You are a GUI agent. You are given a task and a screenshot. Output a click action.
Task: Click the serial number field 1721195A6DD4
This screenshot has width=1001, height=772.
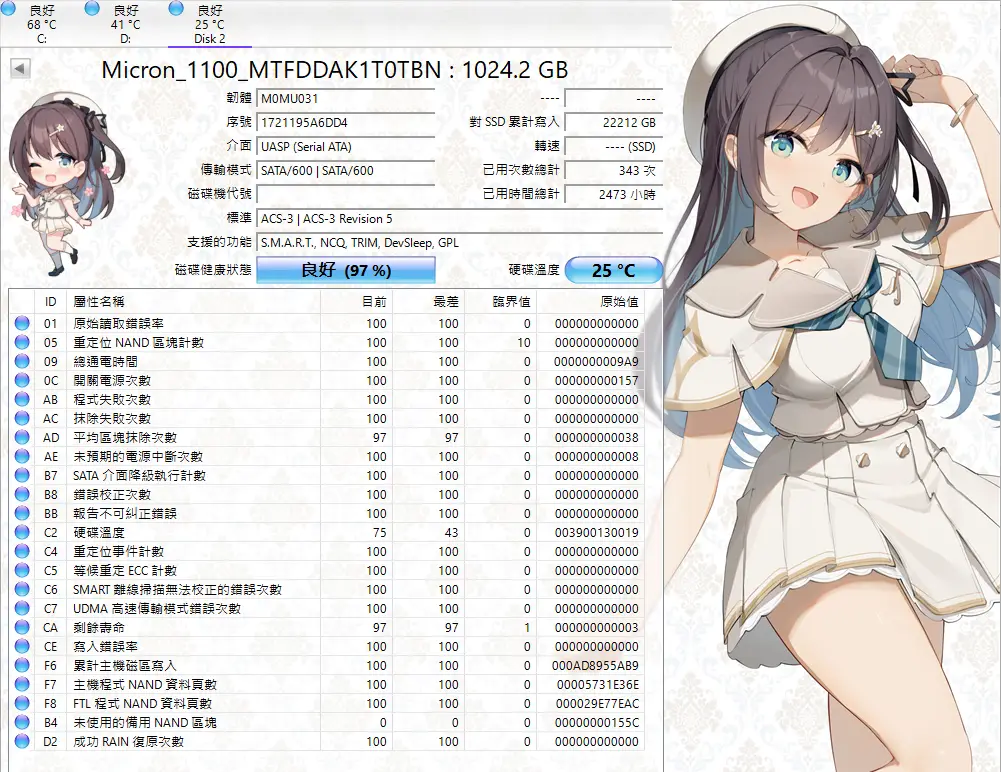[x=345, y=122]
